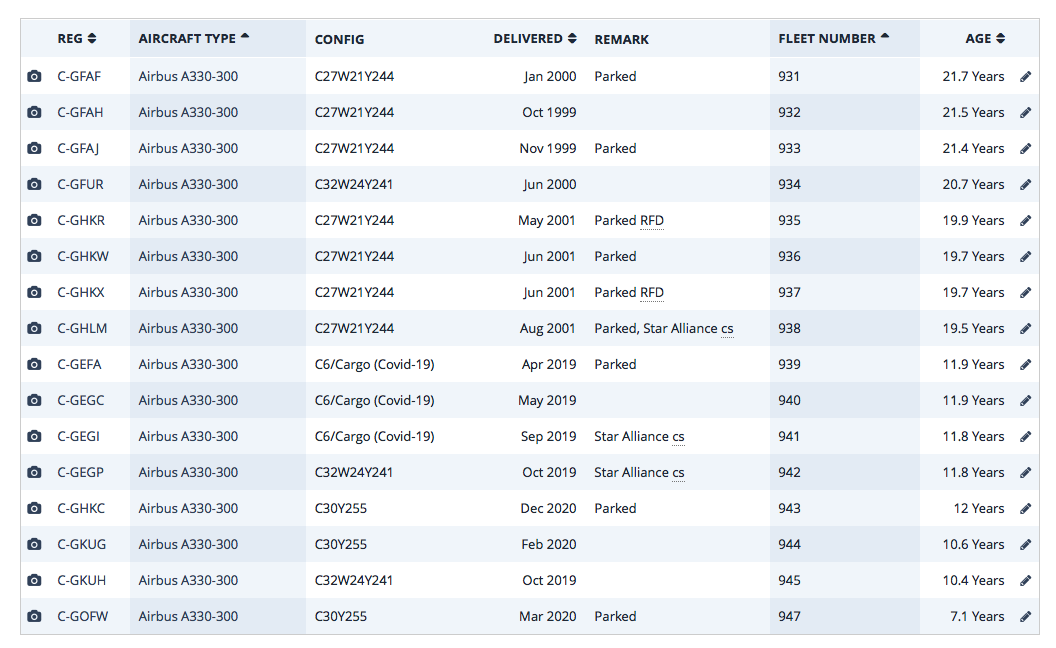This screenshot has height=648, width=1056.
Task: Edit the C-GFAH row with pencil icon
Action: [x=1025, y=113]
